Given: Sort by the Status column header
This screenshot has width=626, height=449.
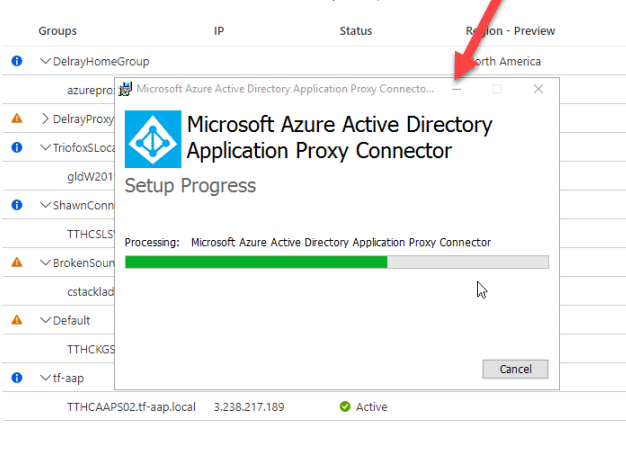Looking at the screenshot, I should (x=356, y=31).
